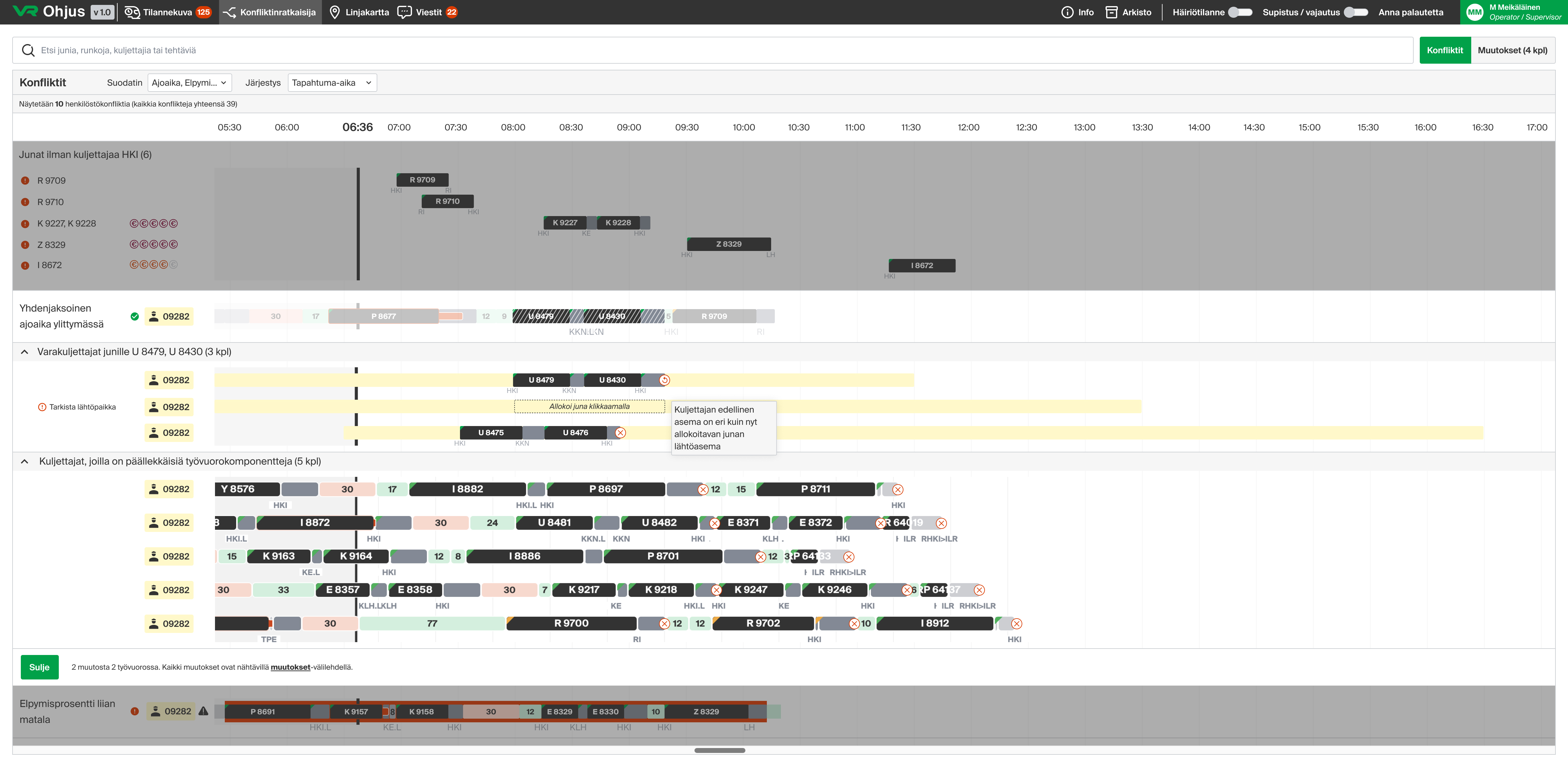Select the Z 8329 block in unassigned trains
1568x767 pixels.
coord(729,244)
